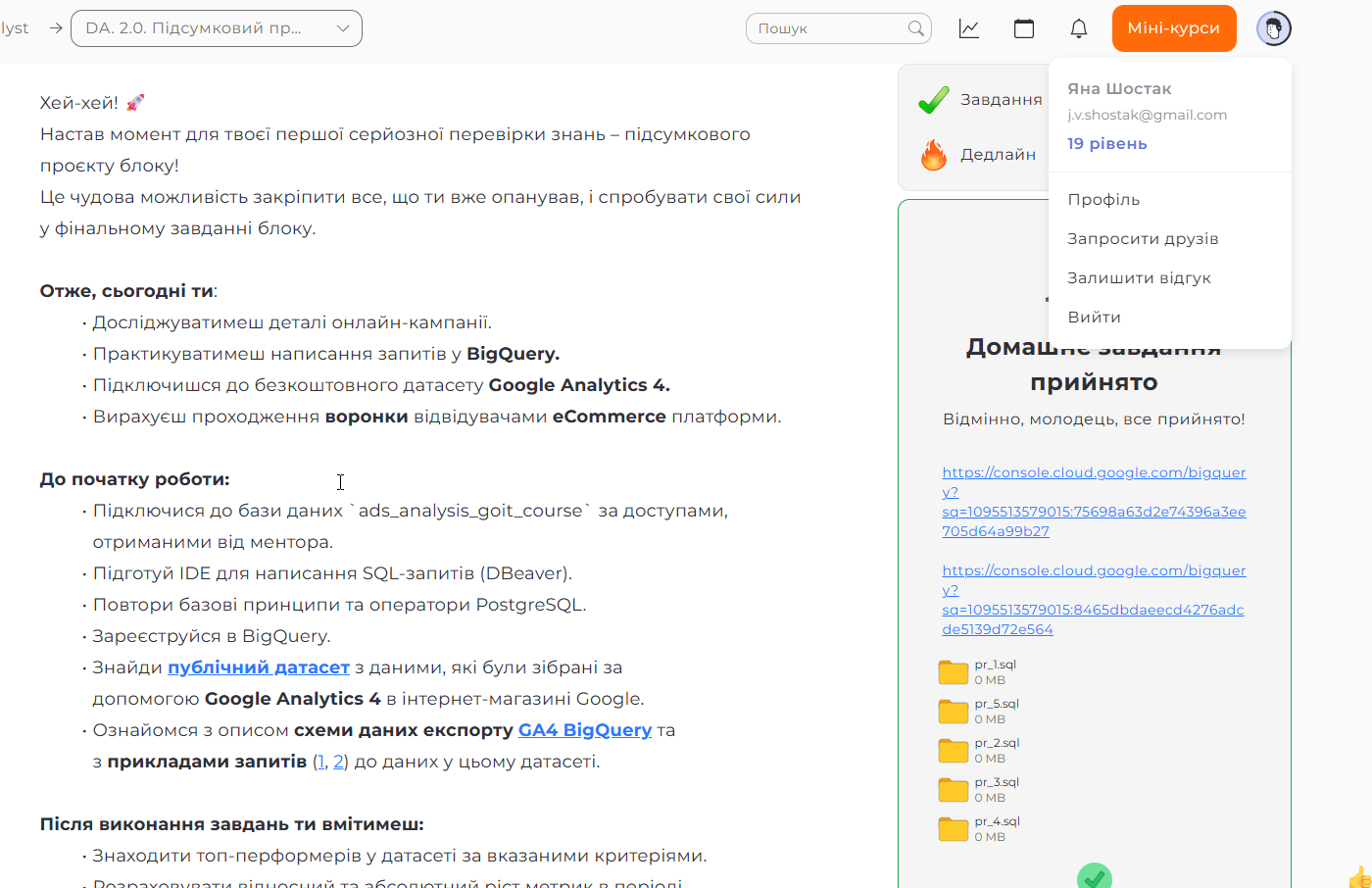
Task: Open the notifications bell
Action: click(x=1079, y=28)
